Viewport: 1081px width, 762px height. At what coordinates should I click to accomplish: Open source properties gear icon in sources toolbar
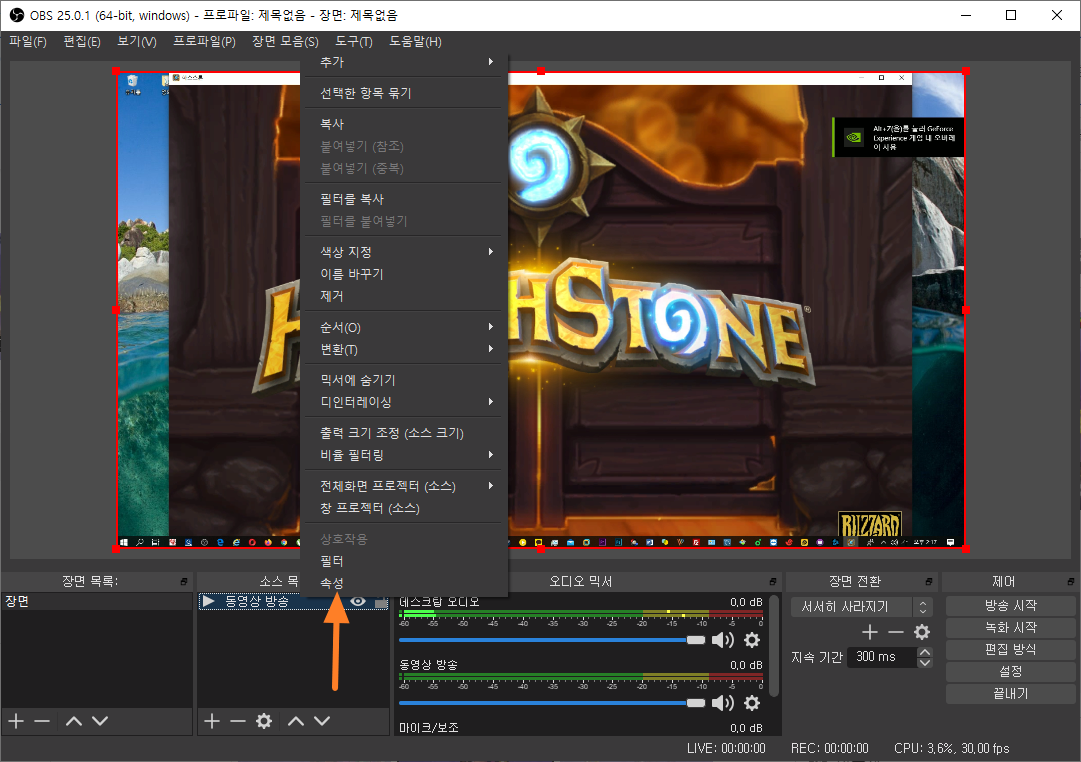(264, 721)
